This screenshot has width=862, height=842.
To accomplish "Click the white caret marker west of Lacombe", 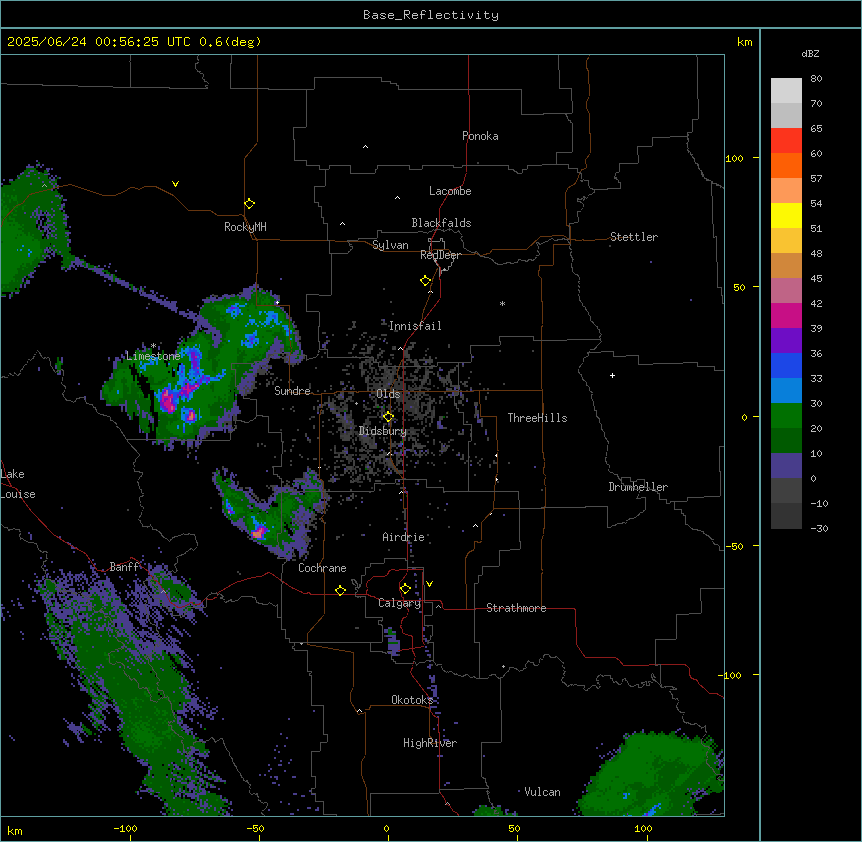I will pyautogui.click(x=397, y=197).
